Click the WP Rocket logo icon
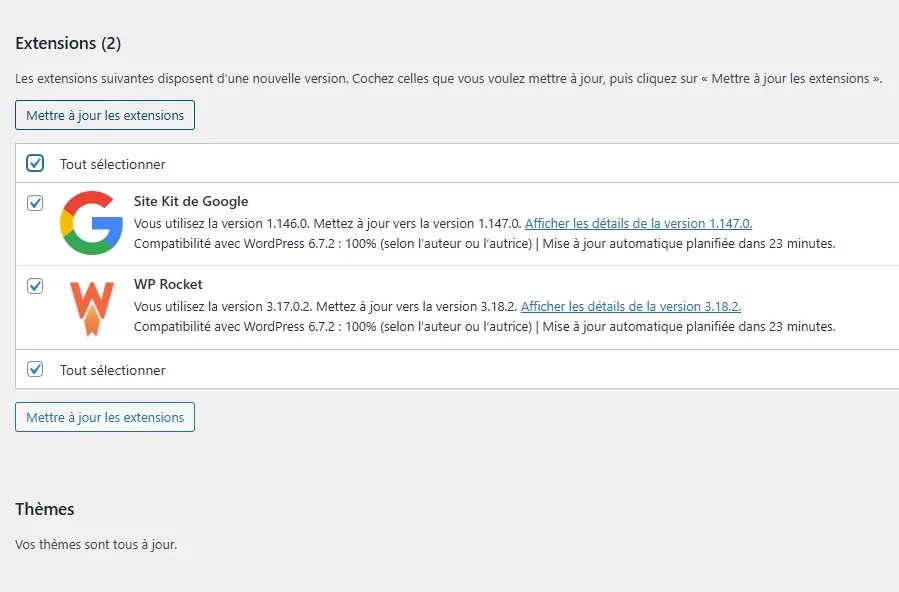Image resolution: width=899 pixels, height=592 pixels. [91, 307]
